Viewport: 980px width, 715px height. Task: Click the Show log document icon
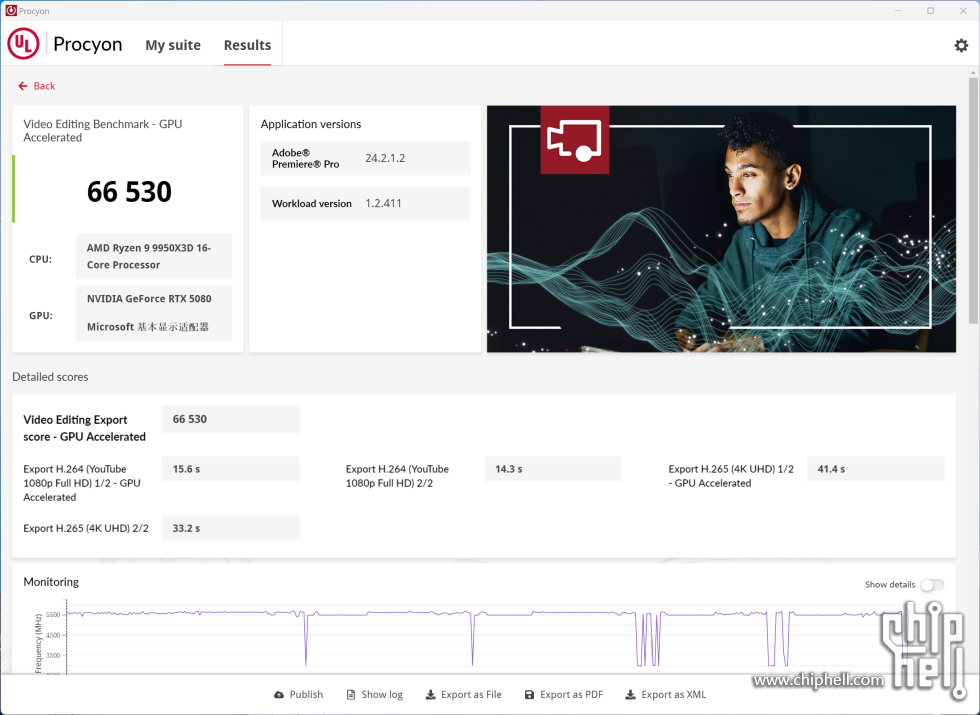point(351,694)
